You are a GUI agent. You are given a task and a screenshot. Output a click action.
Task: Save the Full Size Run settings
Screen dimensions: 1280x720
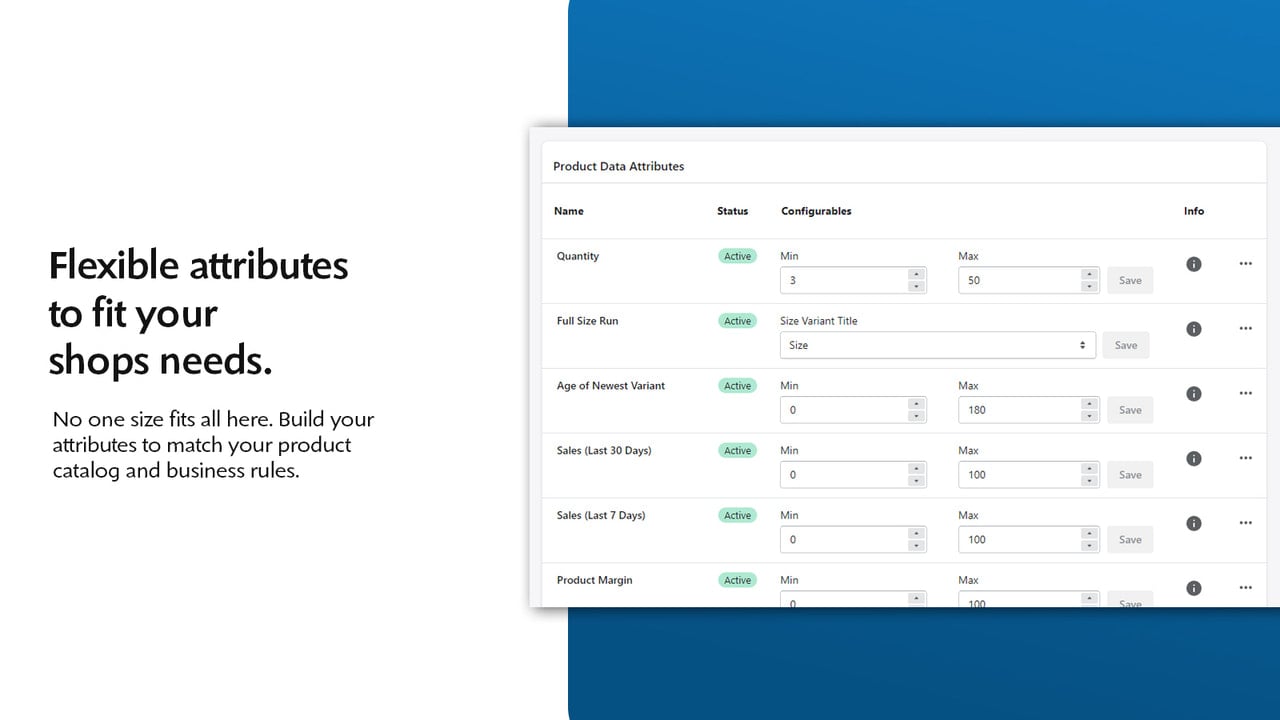pyautogui.click(x=1126, y=346)
